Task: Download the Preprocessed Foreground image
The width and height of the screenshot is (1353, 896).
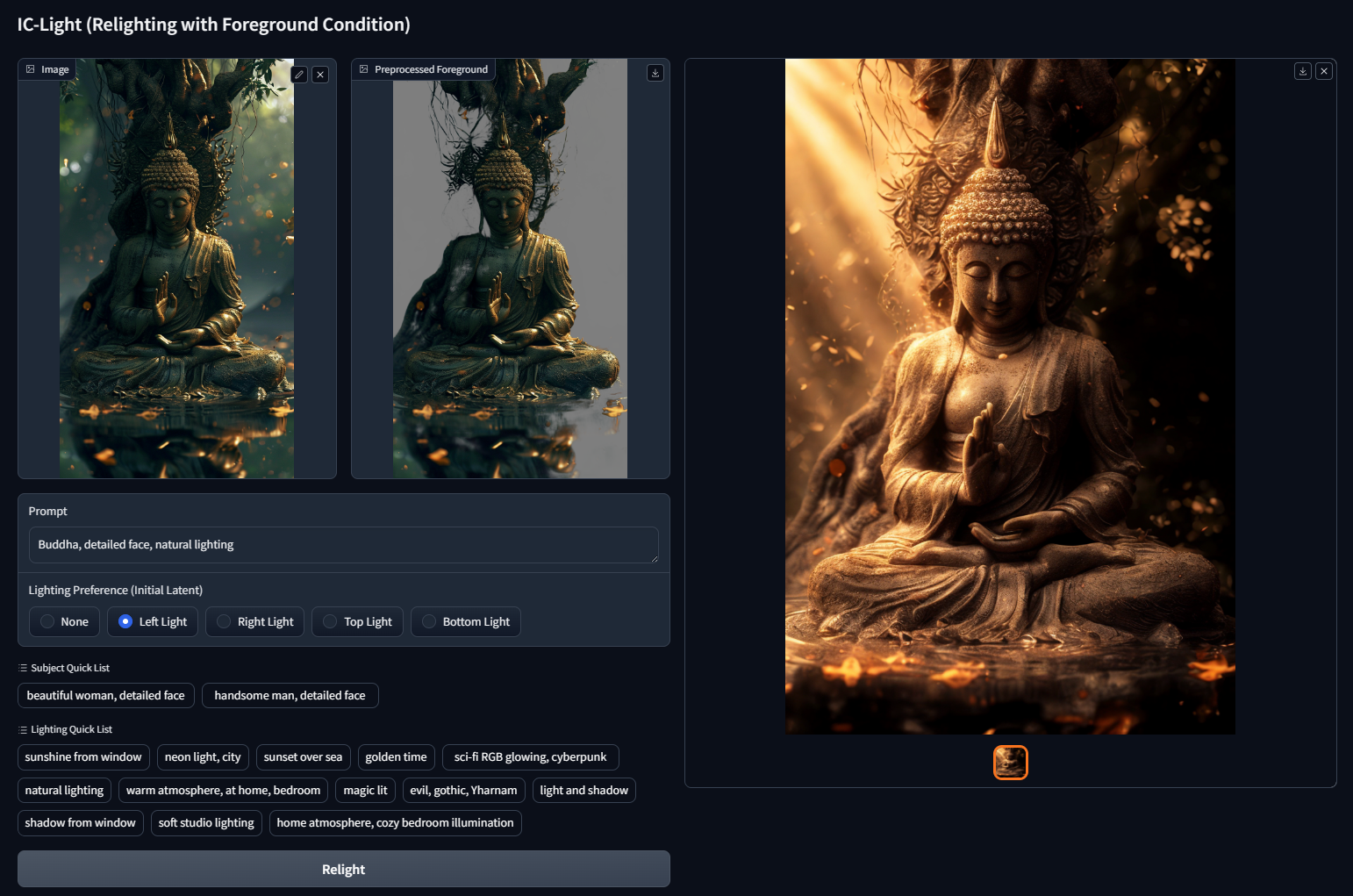Action: tap(655, 73)
